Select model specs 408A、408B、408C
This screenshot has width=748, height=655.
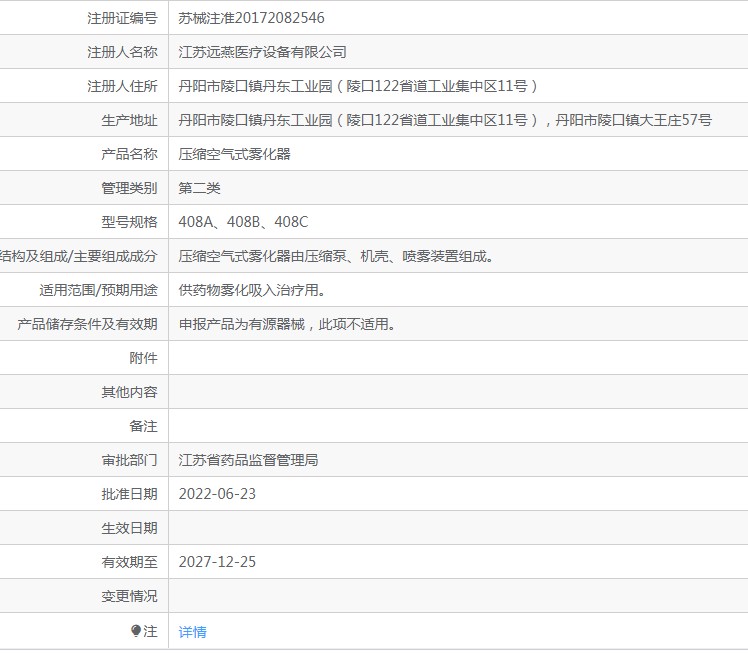243,222
